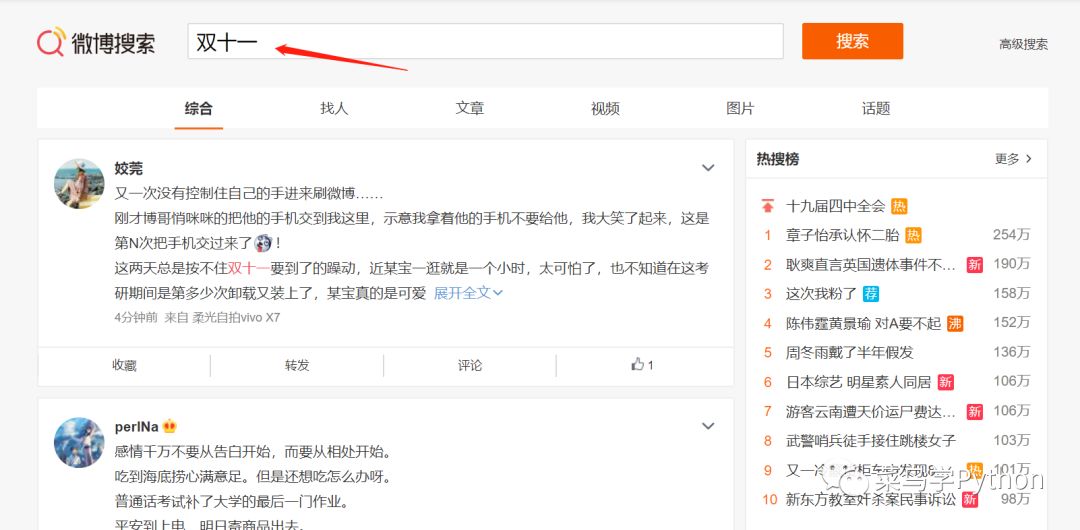Click 新 badge beside 游客云南 topic
The height and width of the screenshot is (530, 1080).
[975, 411]
